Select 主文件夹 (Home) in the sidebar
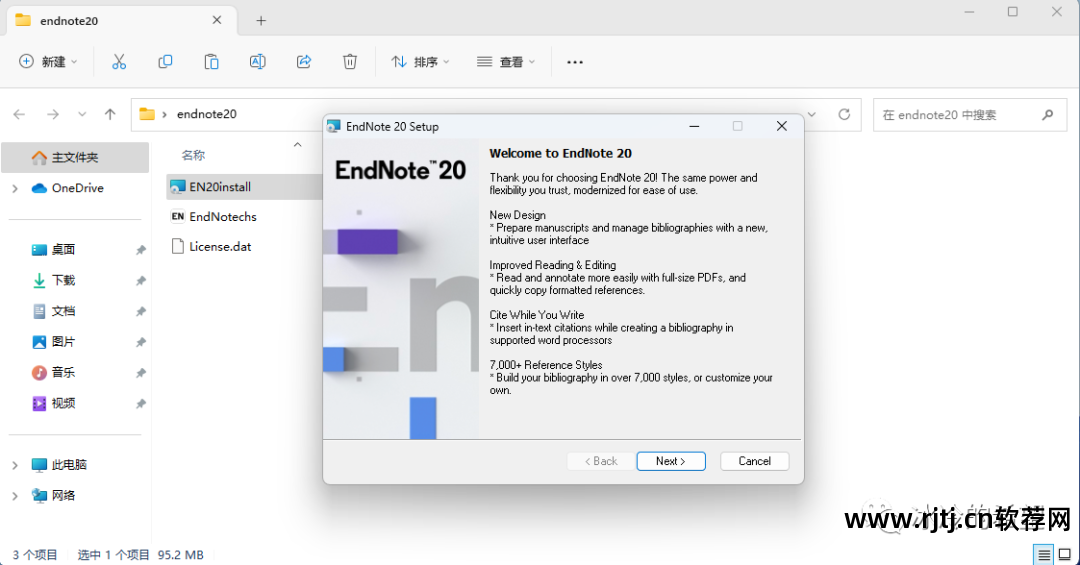 pyautogui.click(x=75, y=157)
